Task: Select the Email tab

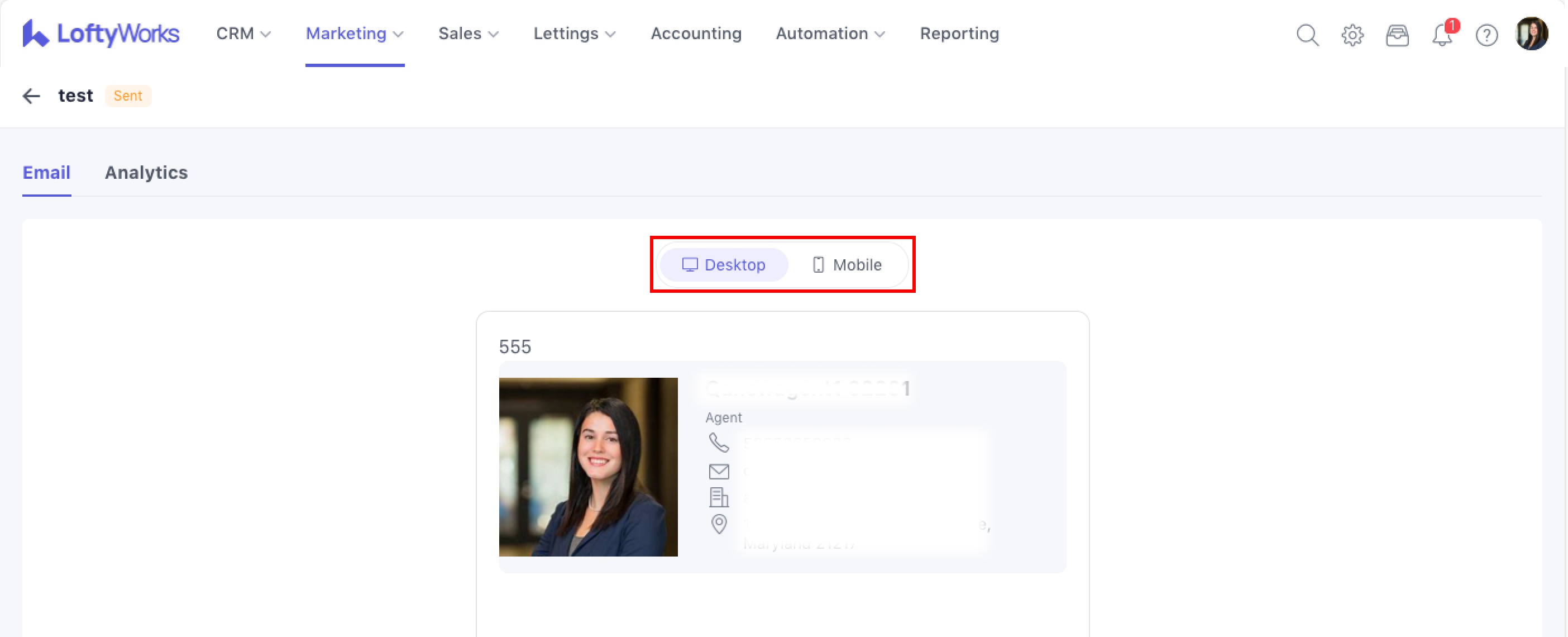Action: [x=46, y=172]
